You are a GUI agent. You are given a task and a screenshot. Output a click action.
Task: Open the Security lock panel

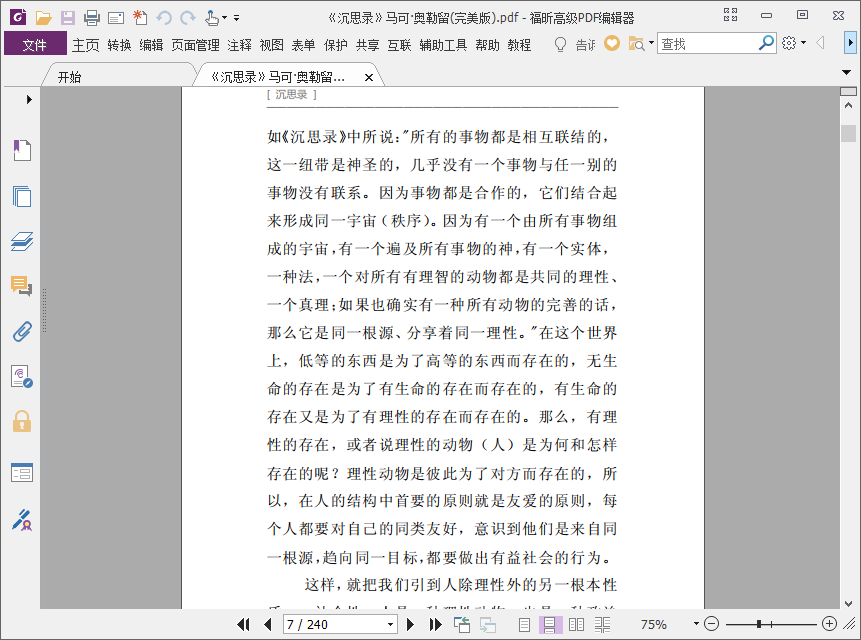[22, 422]
